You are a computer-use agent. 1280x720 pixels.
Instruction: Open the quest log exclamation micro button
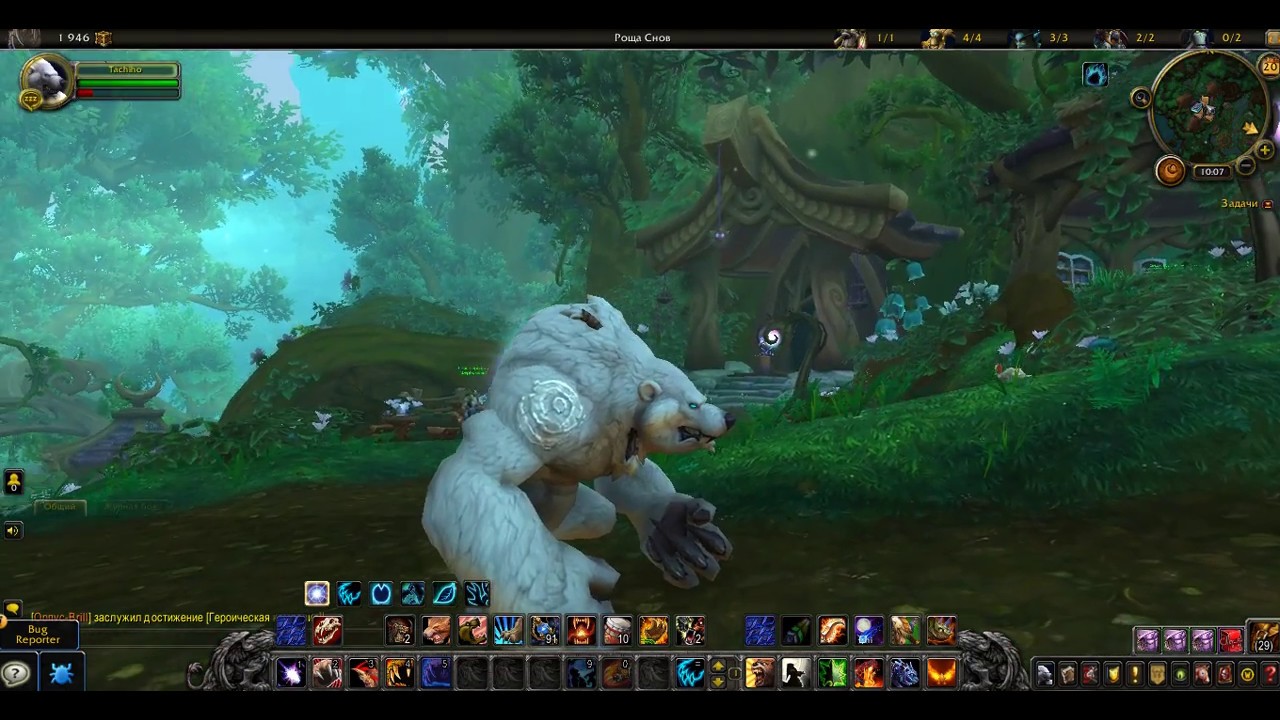(1135, 674)
